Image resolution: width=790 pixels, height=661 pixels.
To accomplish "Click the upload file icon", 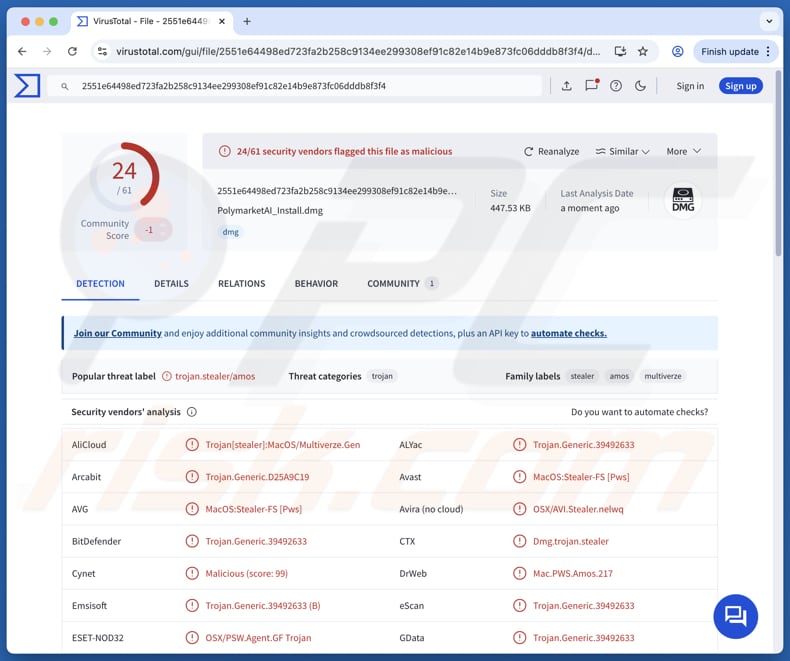I will (566, 86).
